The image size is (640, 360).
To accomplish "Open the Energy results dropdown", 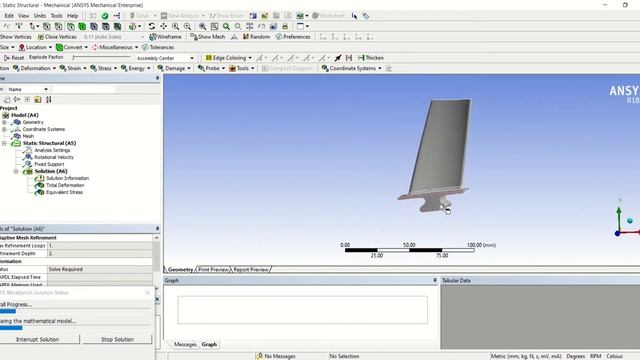I will click(136, 68).
